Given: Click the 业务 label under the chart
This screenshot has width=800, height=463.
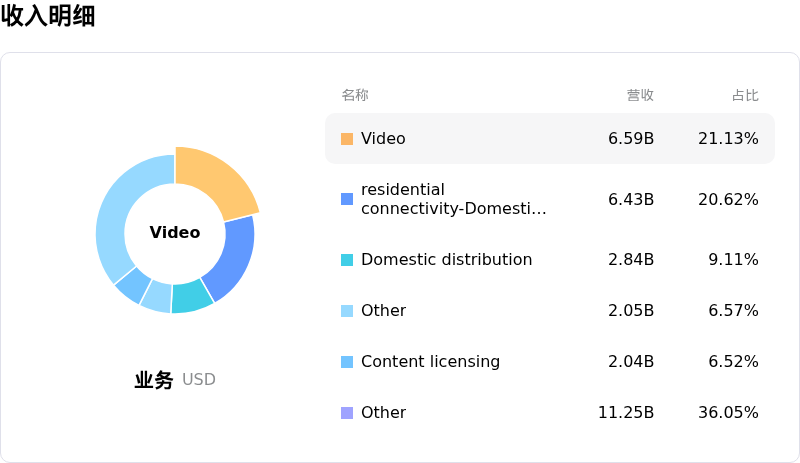Looking at the screenshot, I should [x=154, y=380].
